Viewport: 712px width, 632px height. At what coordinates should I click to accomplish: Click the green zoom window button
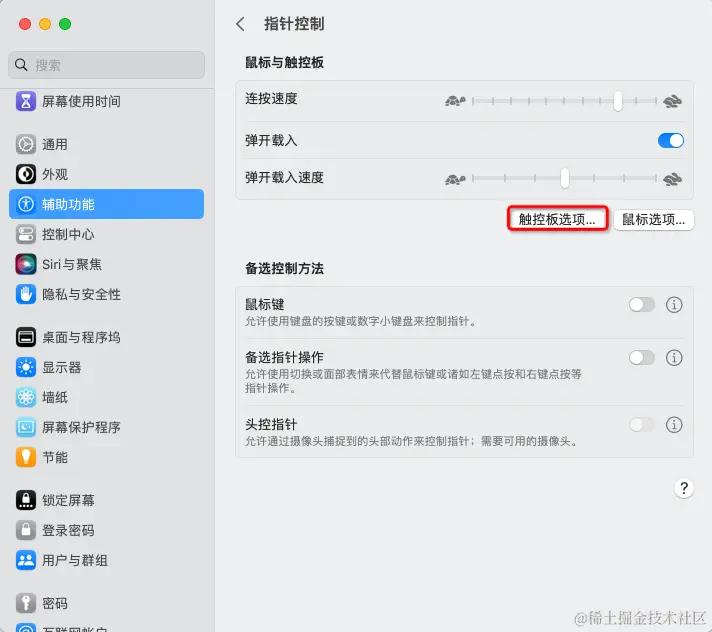[65, 24]
